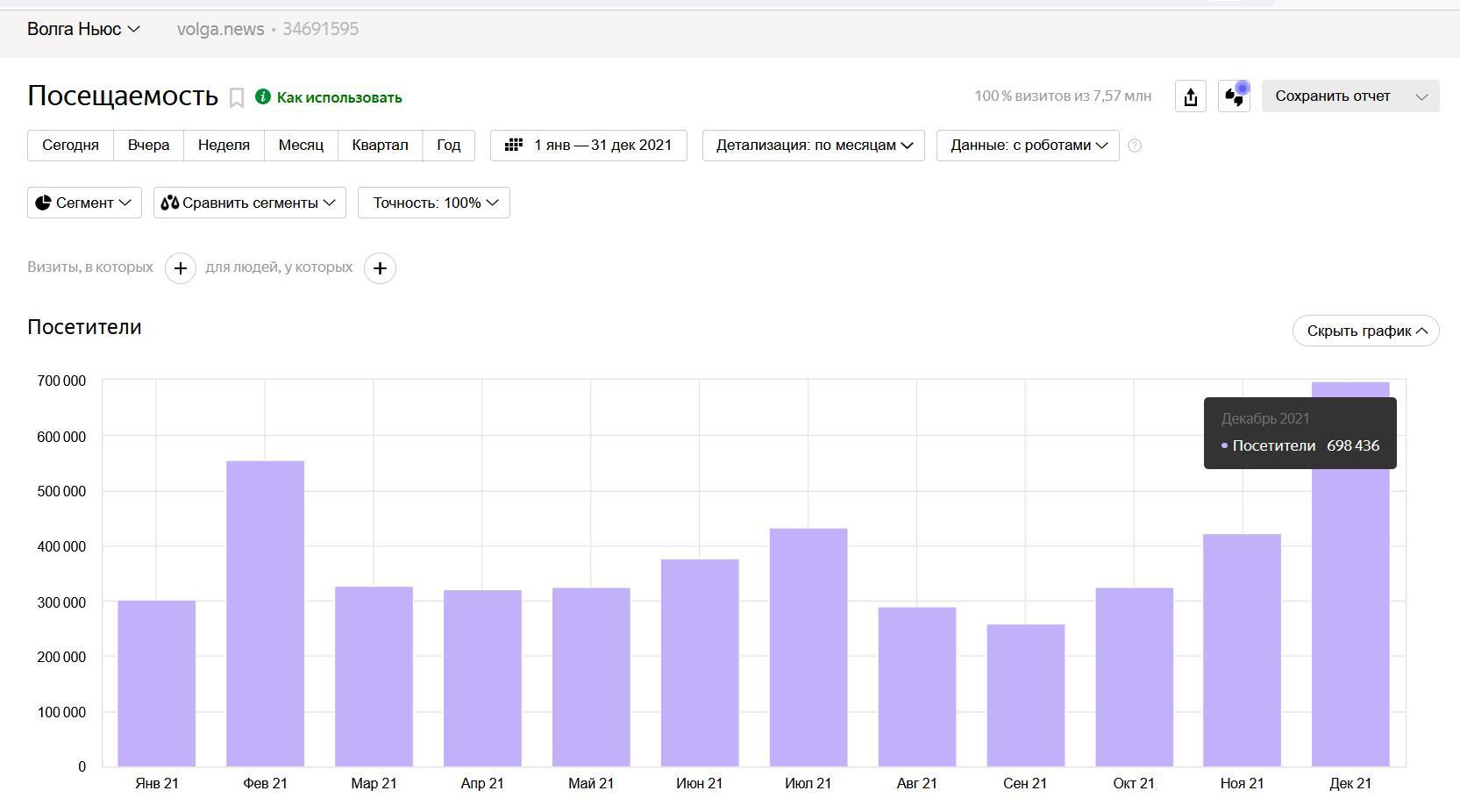
Task: Click the Май 21 bar in the chart
Action: click(591, 677)
